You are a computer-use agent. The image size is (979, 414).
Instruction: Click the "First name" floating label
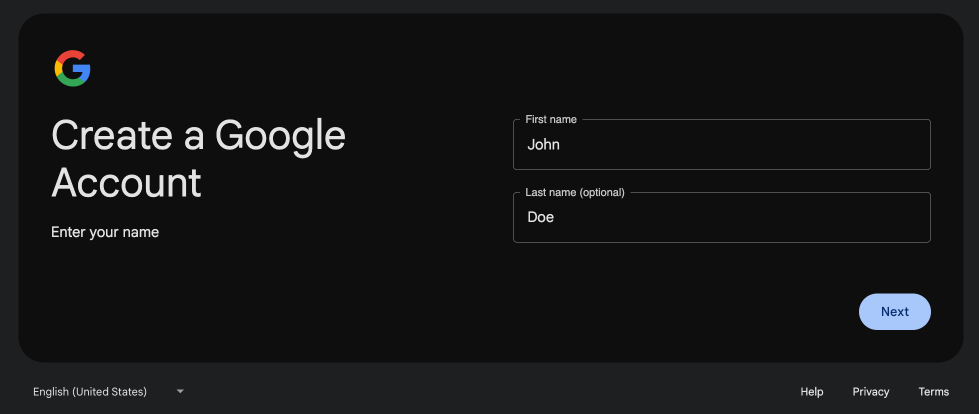pos(551,119)
